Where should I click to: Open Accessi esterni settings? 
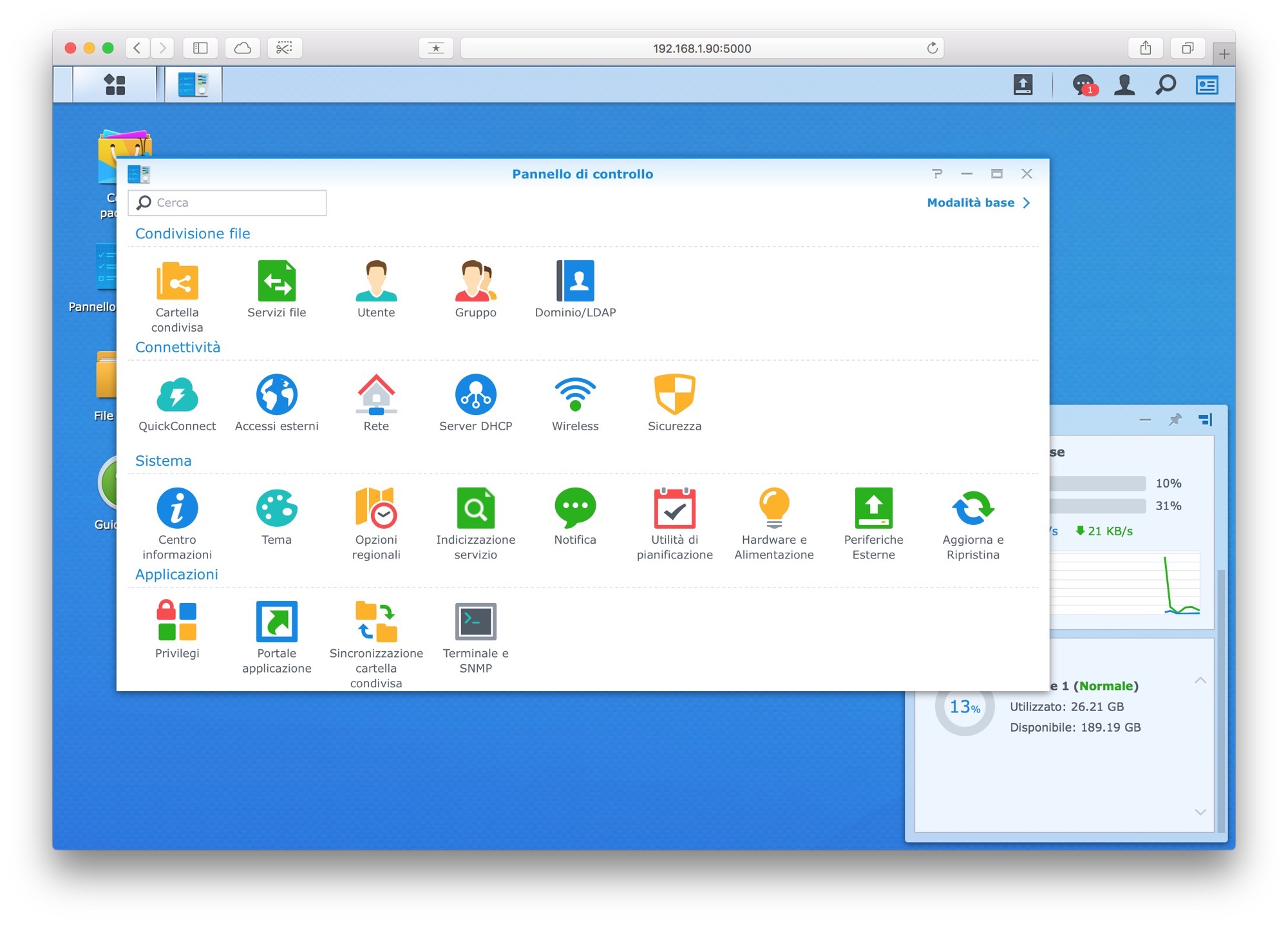click(x=277, y=403)
